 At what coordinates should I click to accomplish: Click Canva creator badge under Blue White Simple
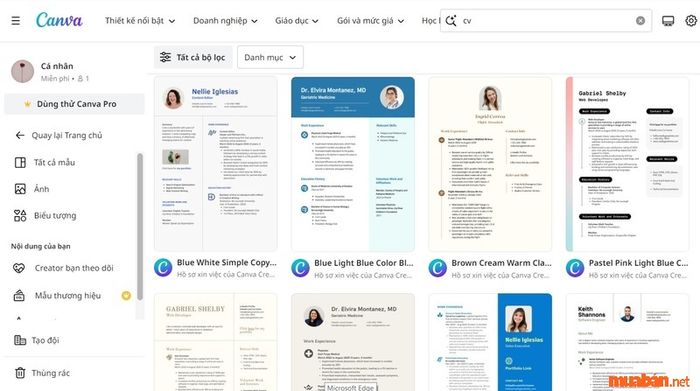[163, 268]
